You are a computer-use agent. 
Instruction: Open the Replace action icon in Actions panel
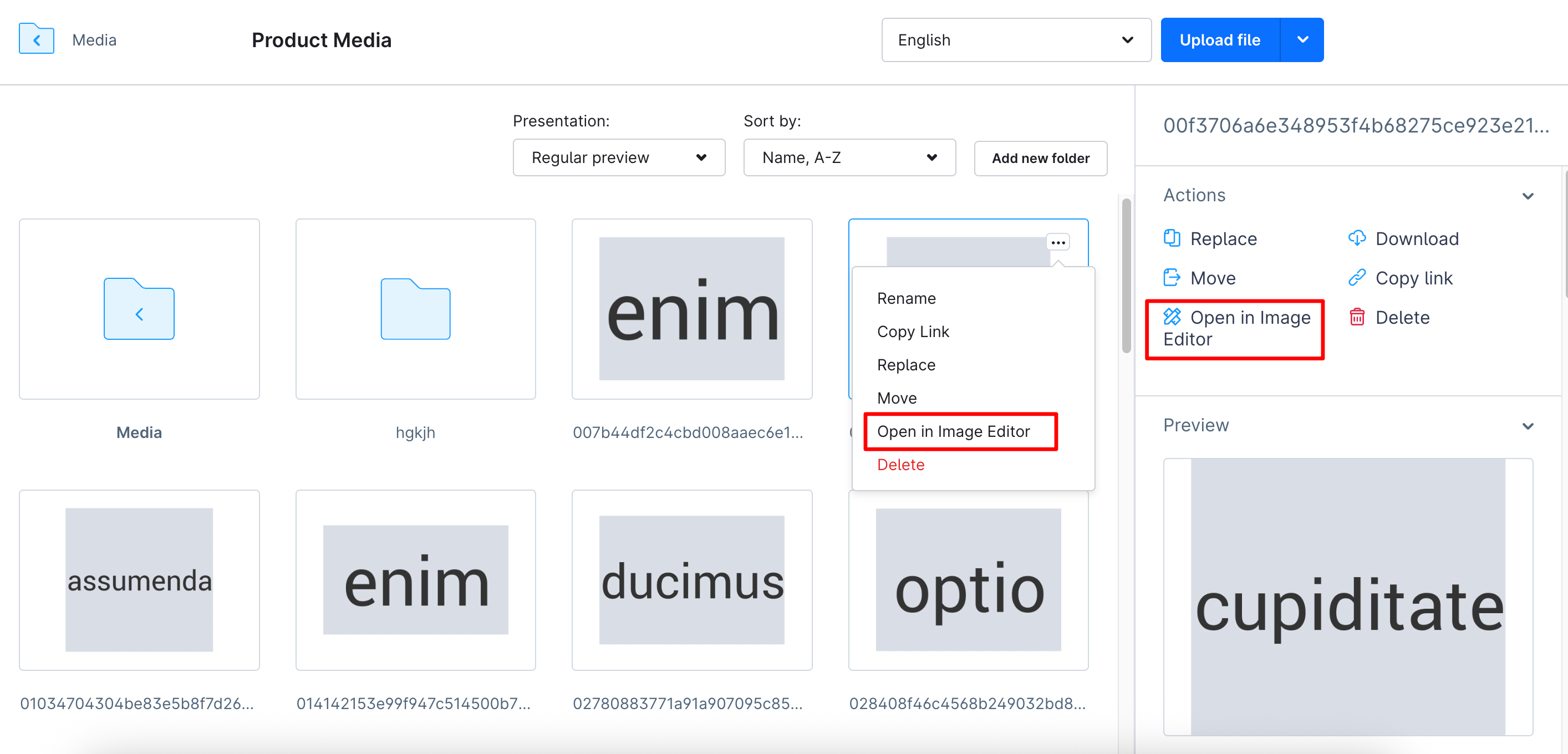click(x=1172, y=238)
